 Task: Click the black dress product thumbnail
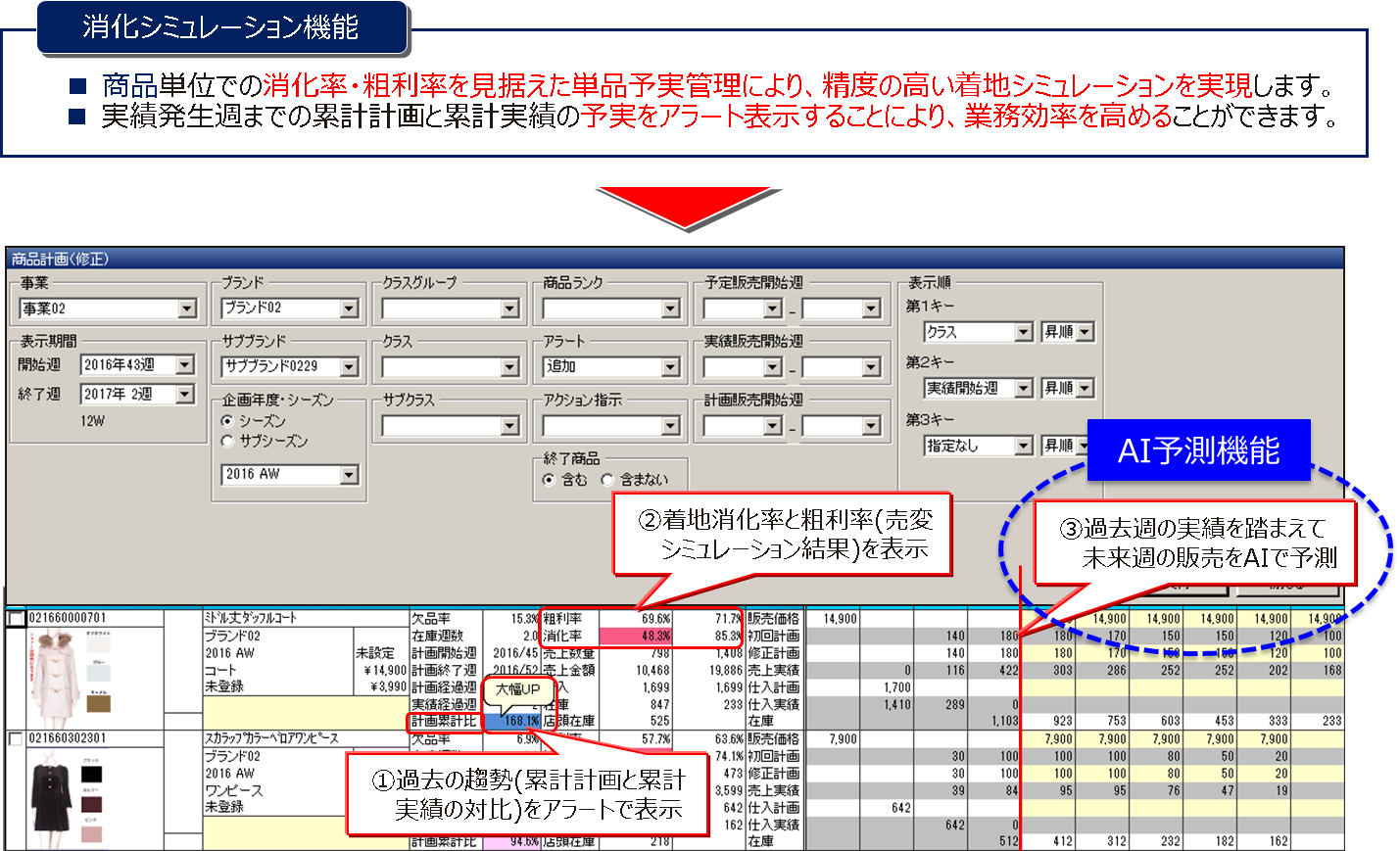pyautogui.click(x=51, y=798)
